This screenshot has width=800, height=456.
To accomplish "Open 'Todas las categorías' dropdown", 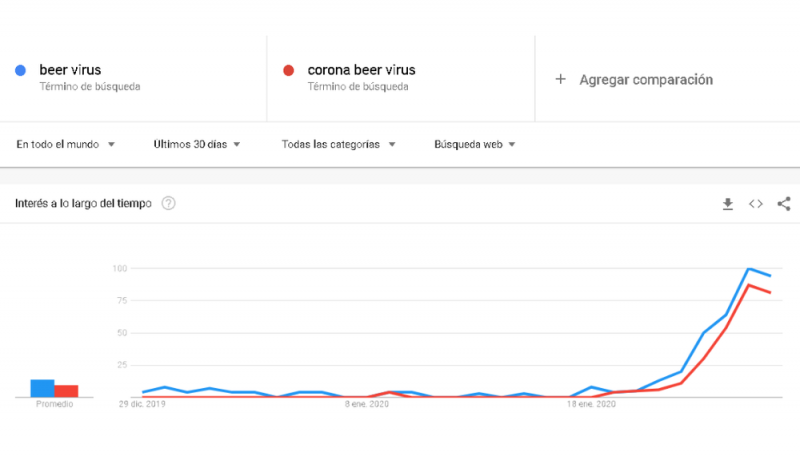I will 339,144.
